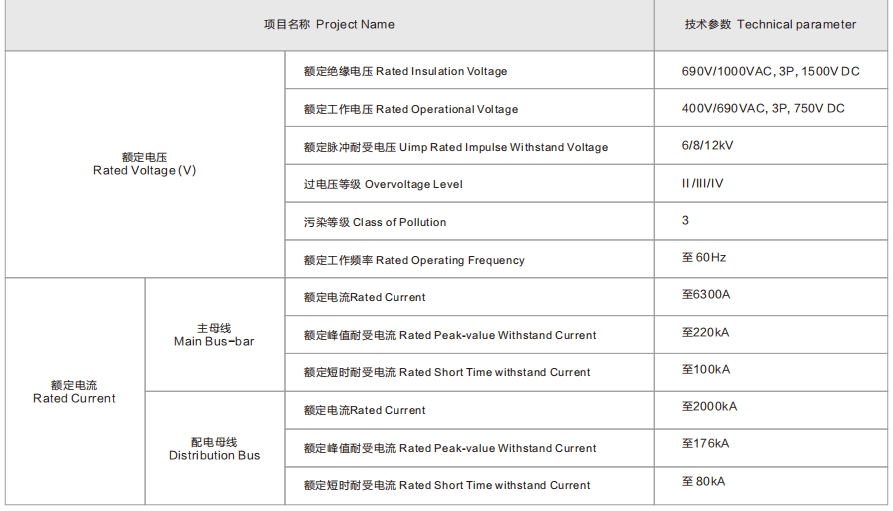Select the Rated Operational Voltage label
This screenshot has width=893, height=511.
tap(410, 109)
